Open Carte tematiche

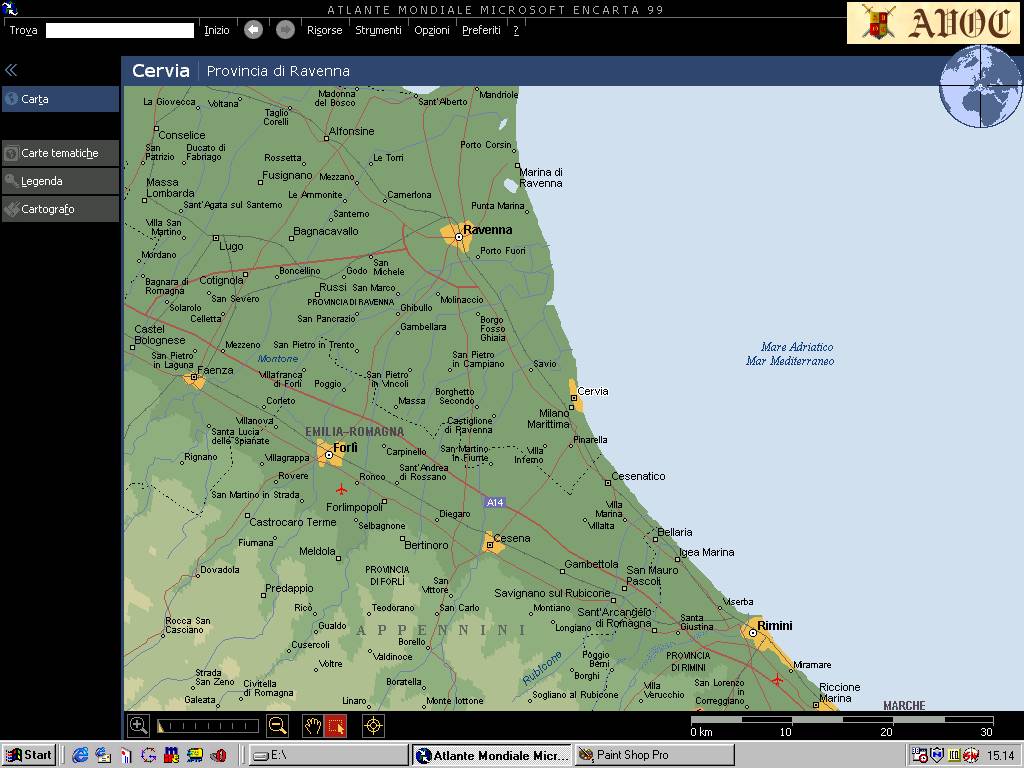click(60, 153)
